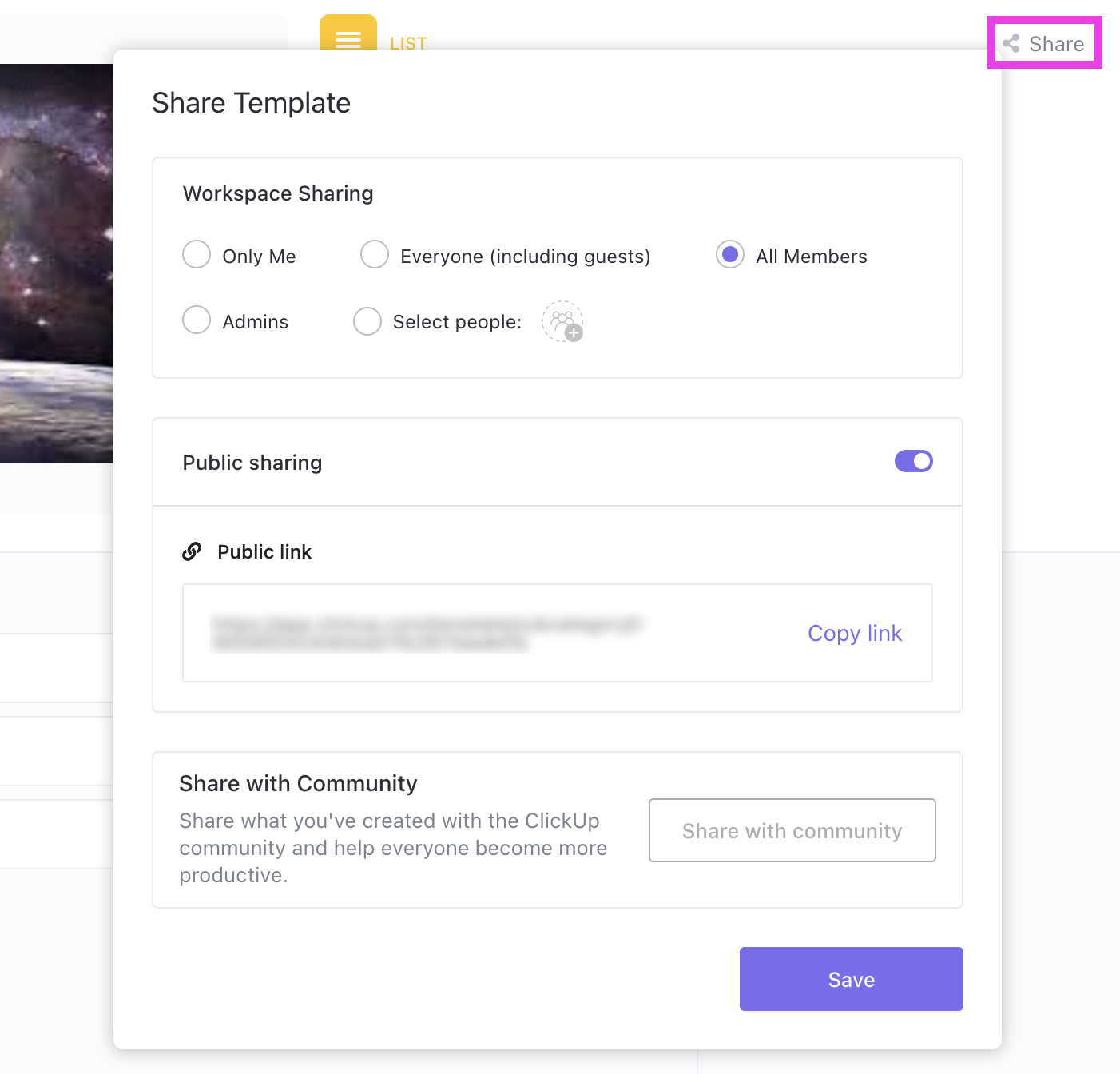The width and height of the screenshot is (1120, 1074).
Task: Switch to the LIST tab
Action: click(407, 43)
